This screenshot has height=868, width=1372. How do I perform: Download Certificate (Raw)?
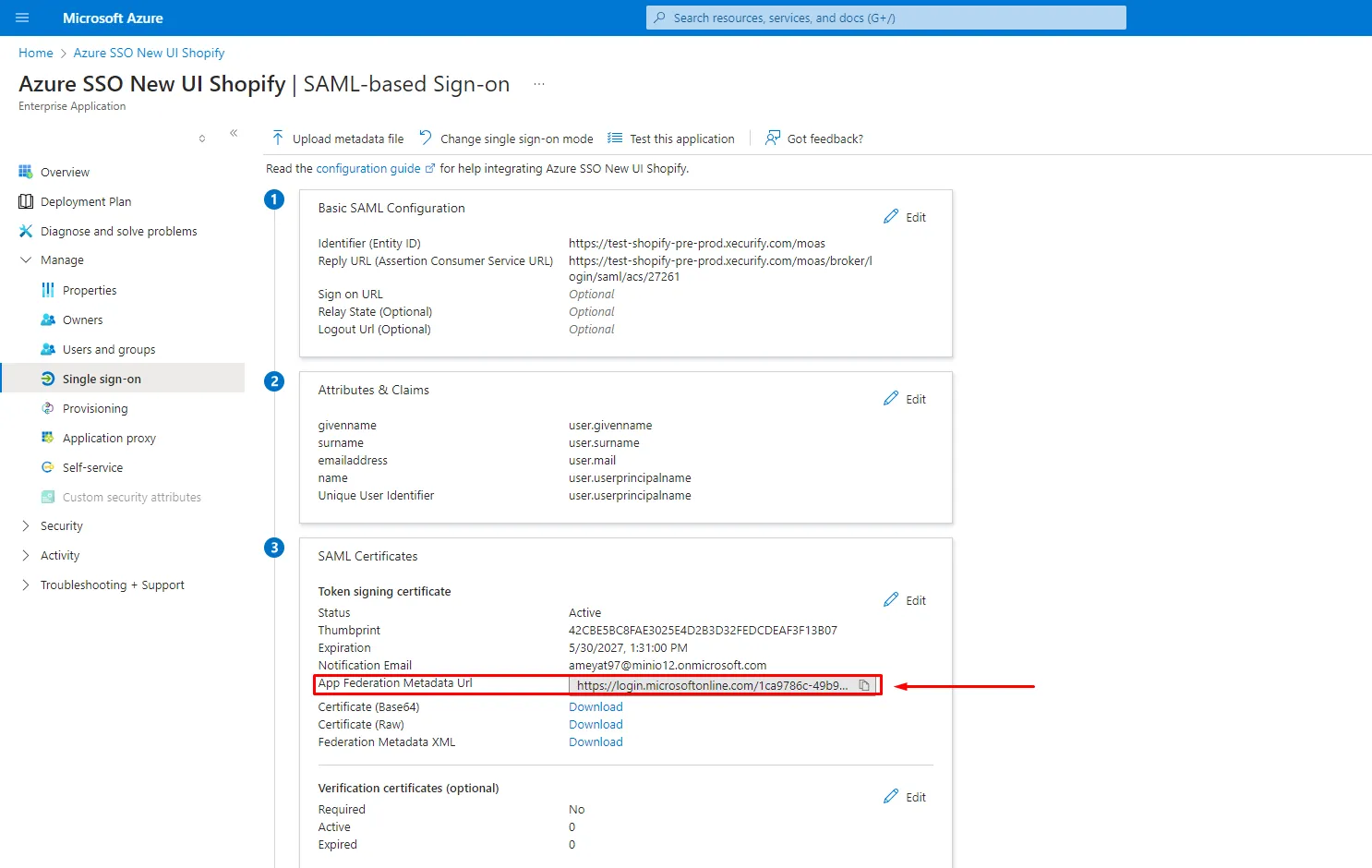[x=596, y=724]
